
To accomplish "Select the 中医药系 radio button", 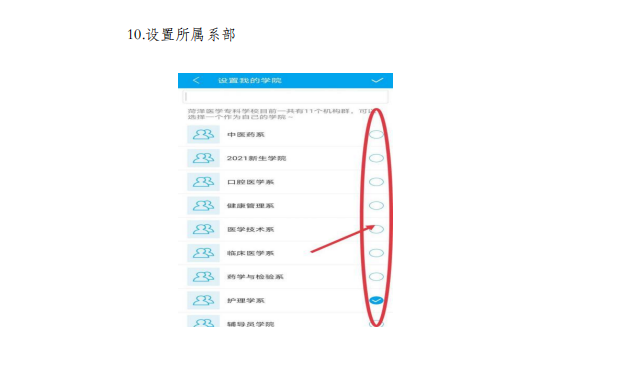I will (x=376, y=134).
